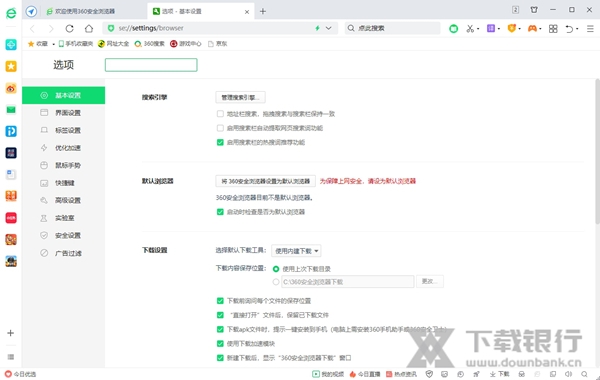This screenshot has width=600, height=380.
Task: Open 游戏中心 bookmark link
Action: [186, 44]
